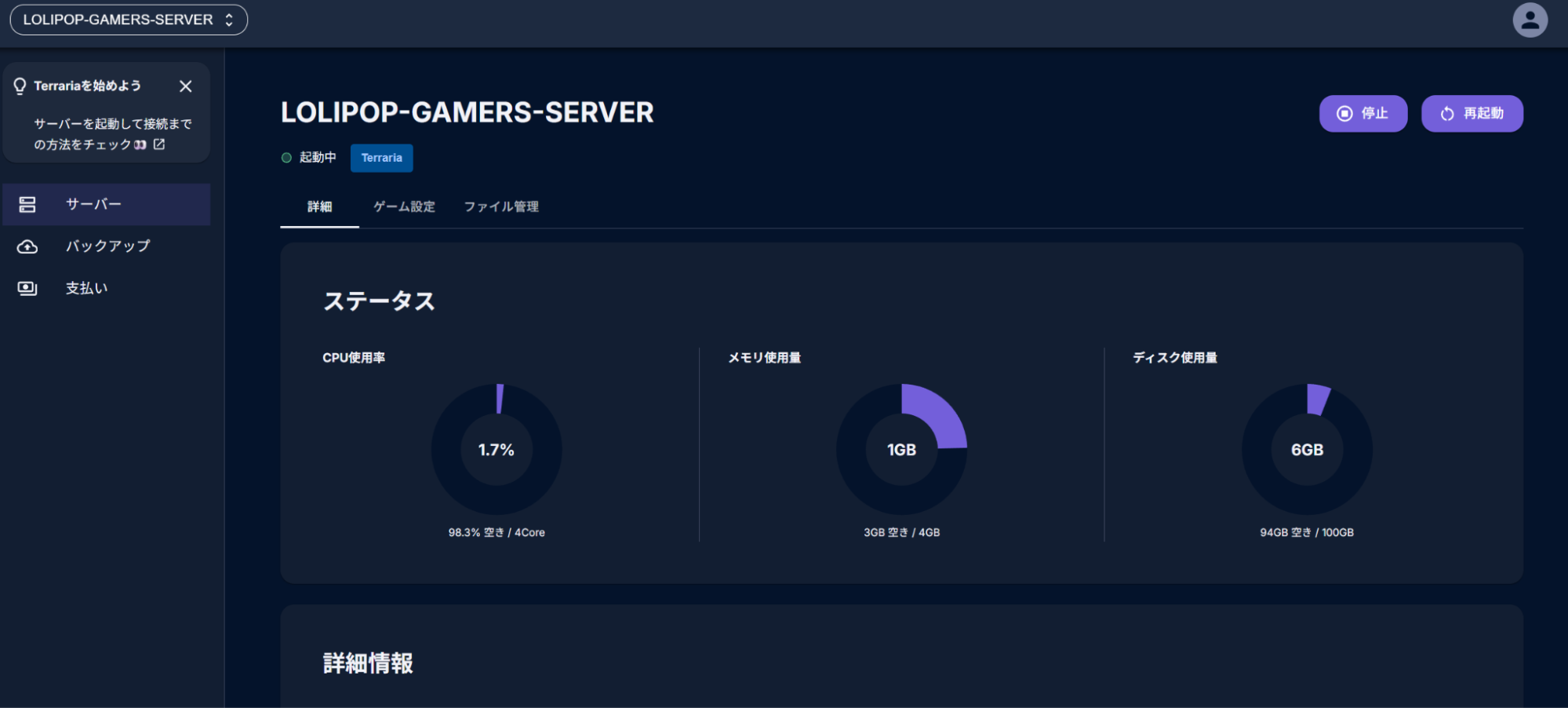Open the 支払い sidebar menu item

coord(107,288)
